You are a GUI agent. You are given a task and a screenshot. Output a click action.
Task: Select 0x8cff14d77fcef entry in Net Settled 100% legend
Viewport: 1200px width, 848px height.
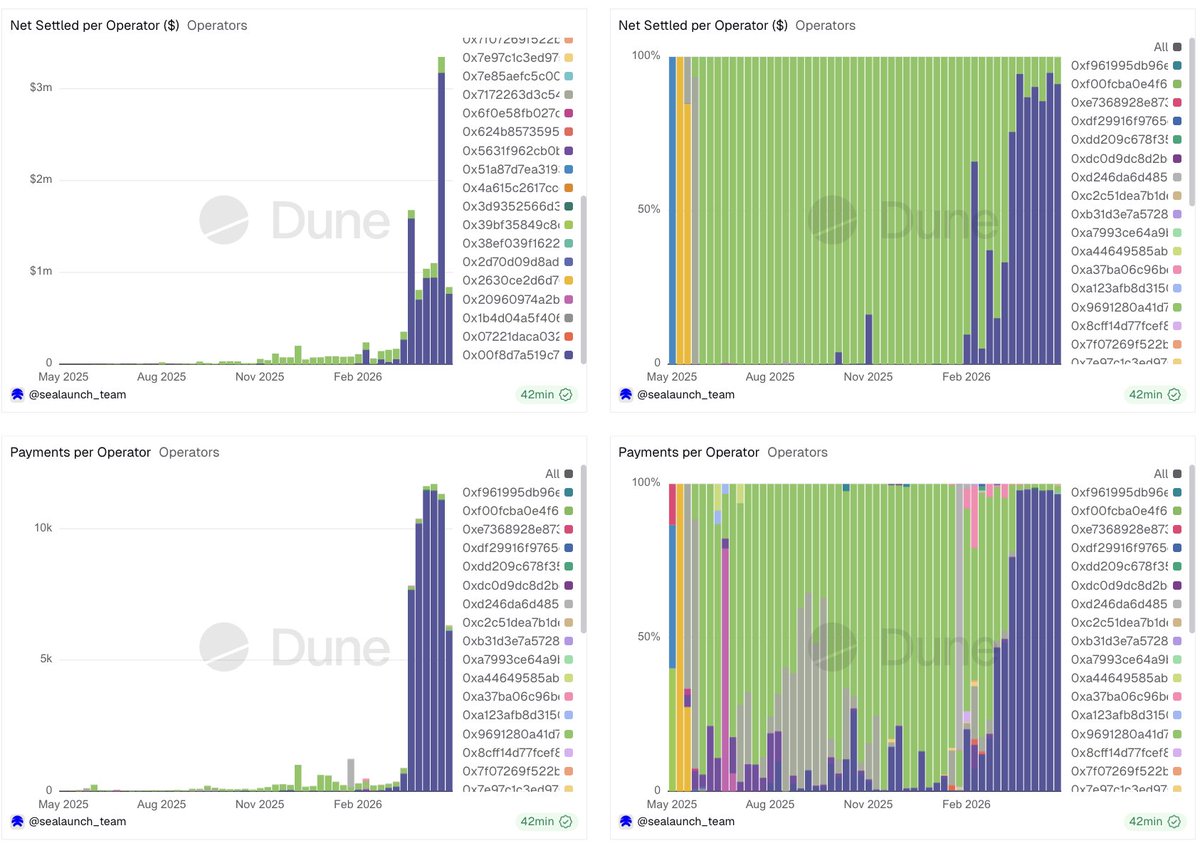pyautogui.click(x=1127, y=325)
